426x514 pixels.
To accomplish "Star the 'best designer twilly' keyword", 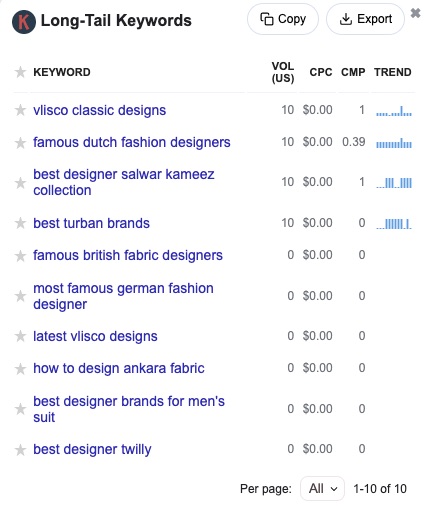I will pyautogui.click(x=20, y=450).
